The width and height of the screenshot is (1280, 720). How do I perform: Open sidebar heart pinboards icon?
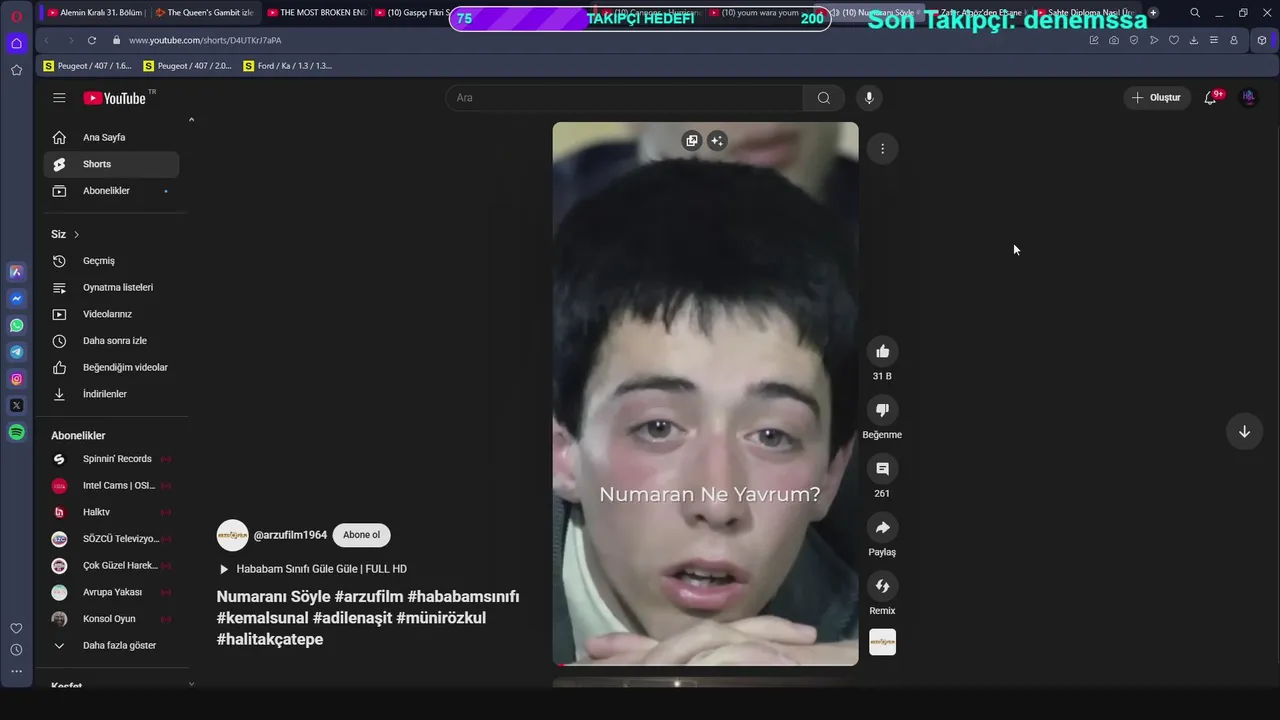click(16, 628)
